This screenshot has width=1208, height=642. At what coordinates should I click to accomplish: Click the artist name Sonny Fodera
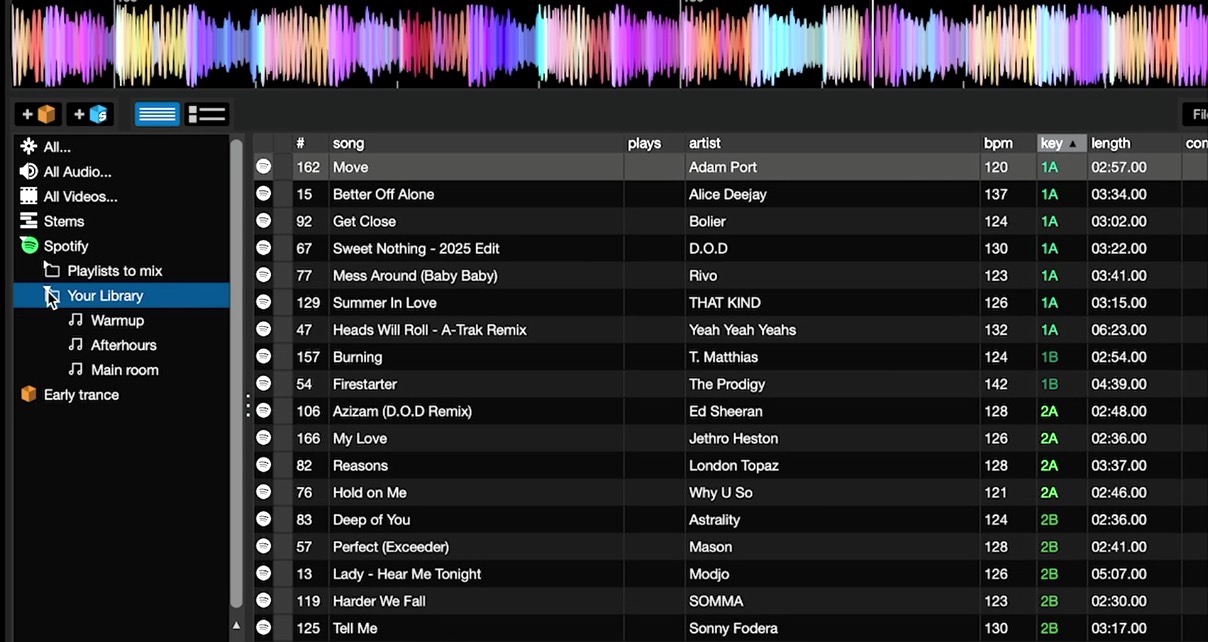[732, 628]
